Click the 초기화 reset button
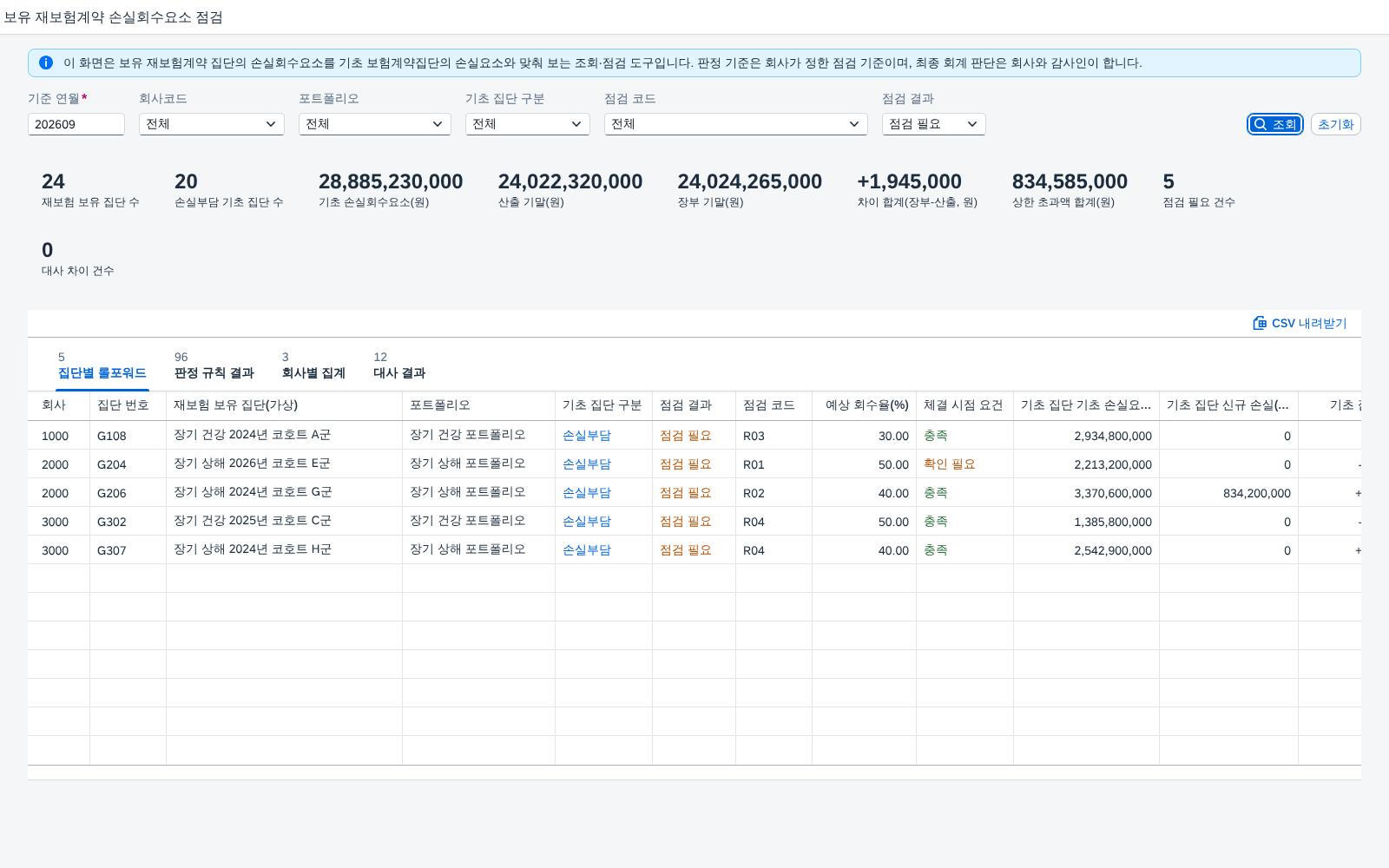1389x868 pixels. [x=1335, y=124]
